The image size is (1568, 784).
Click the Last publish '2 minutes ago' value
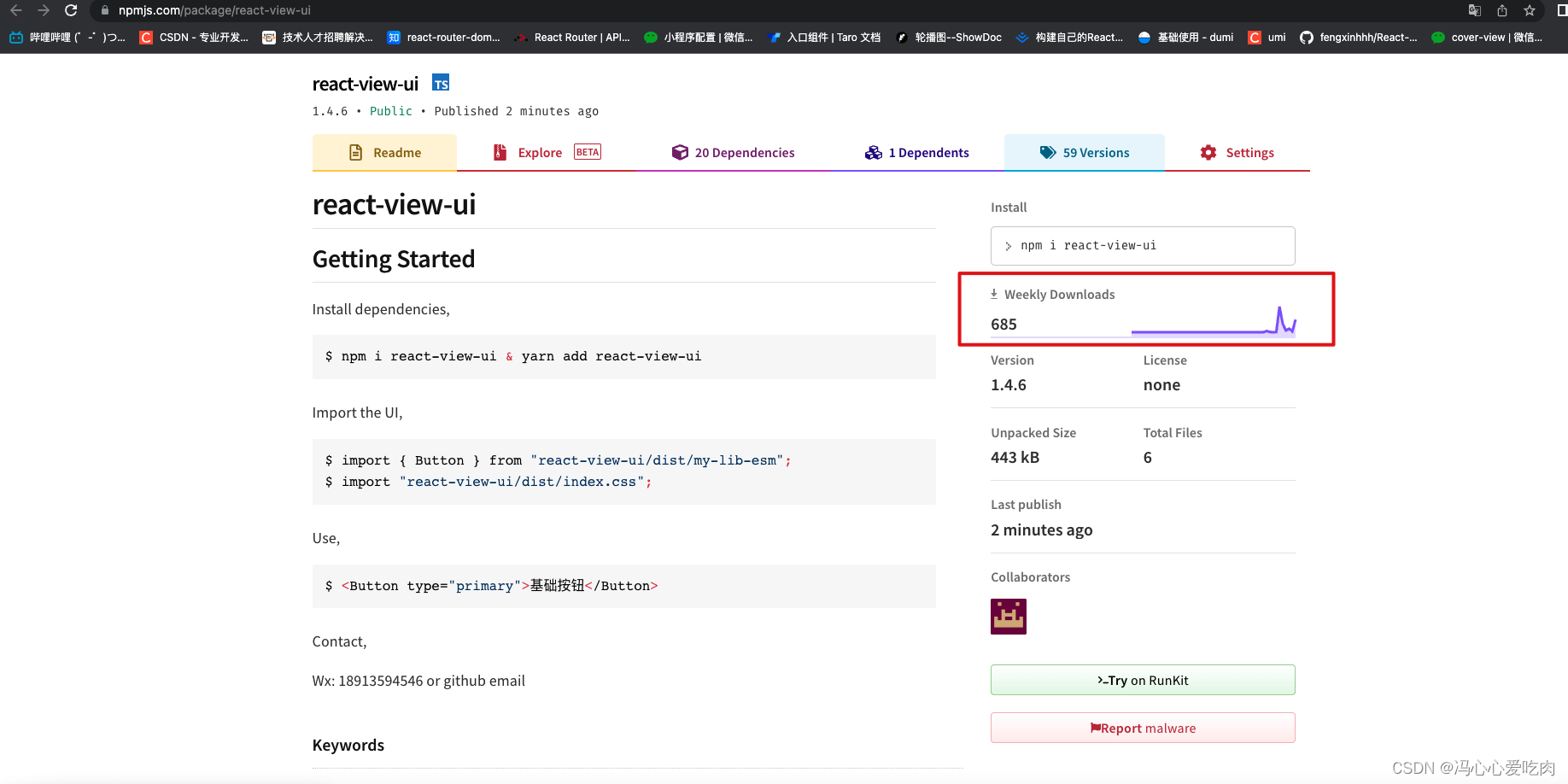(x=1042, y=530)
